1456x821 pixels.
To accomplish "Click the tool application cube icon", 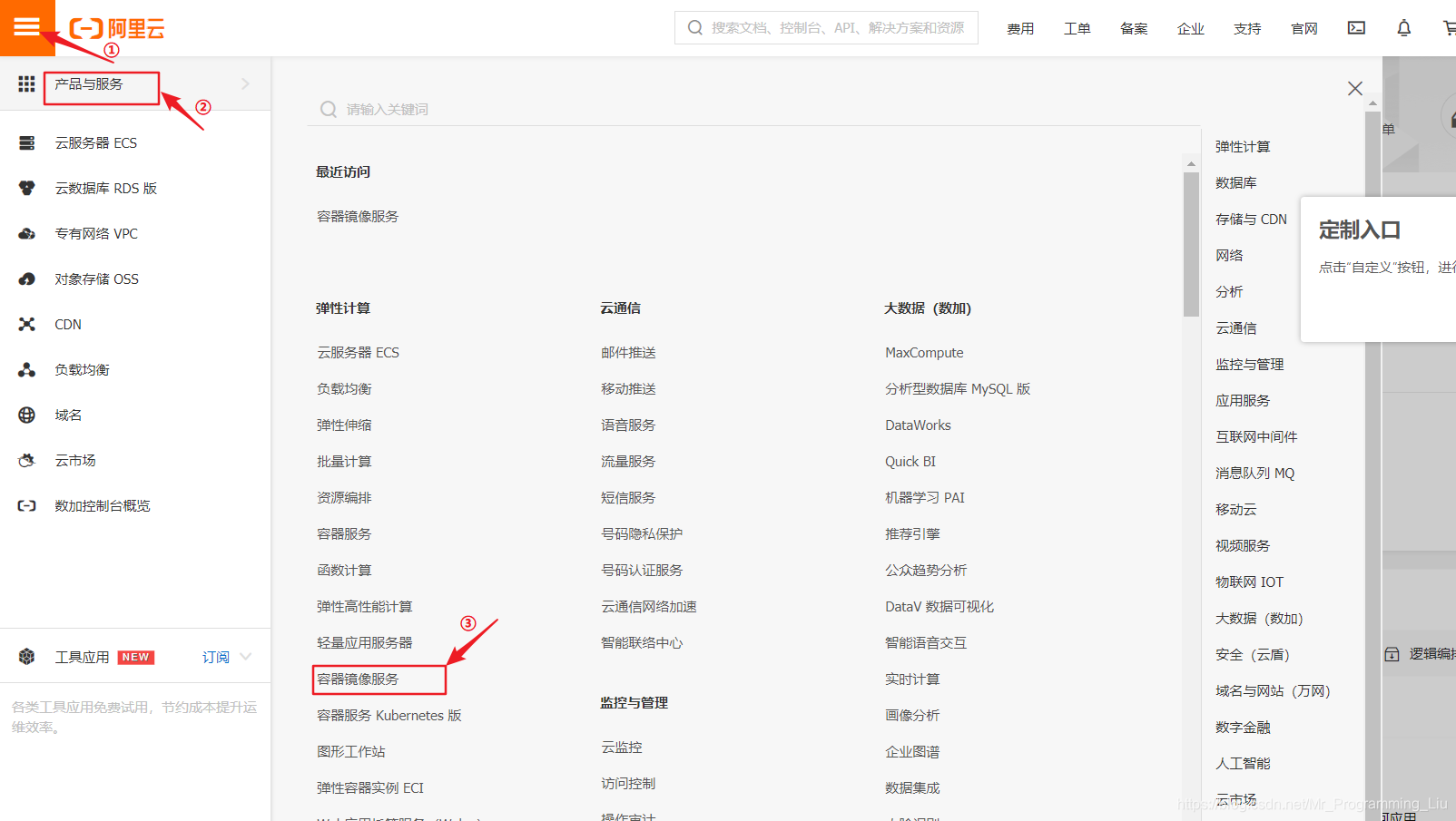I will coord(27,657).
